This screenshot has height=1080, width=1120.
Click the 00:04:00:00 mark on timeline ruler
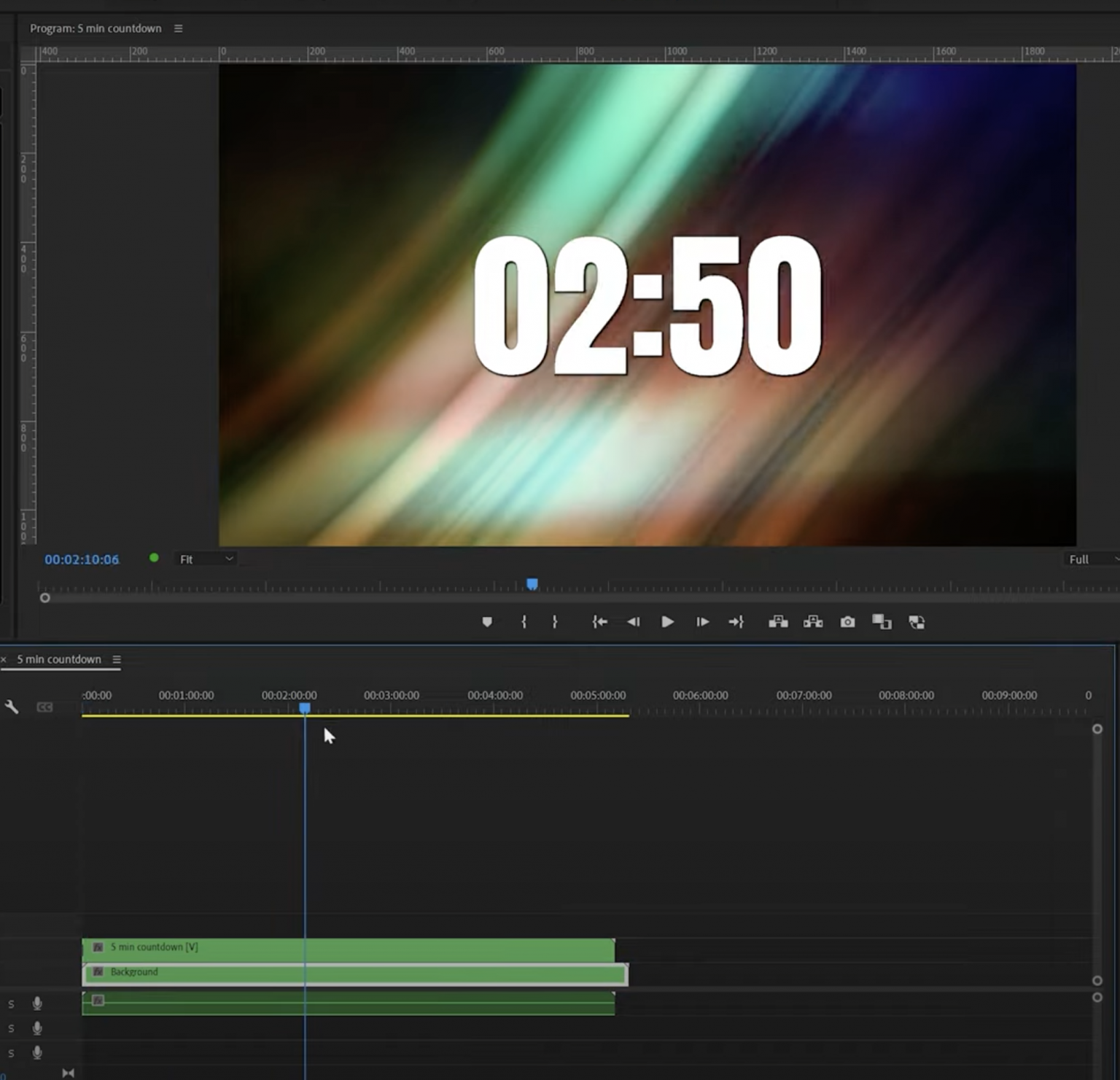tap(495, 696)
